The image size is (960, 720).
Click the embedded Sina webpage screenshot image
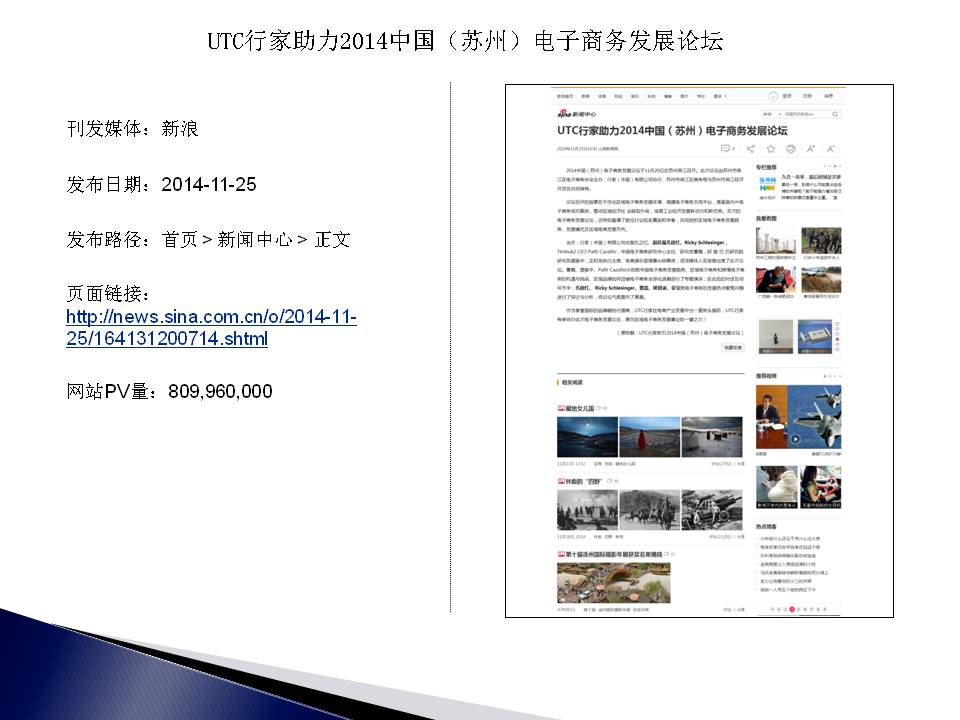point(699,351)
